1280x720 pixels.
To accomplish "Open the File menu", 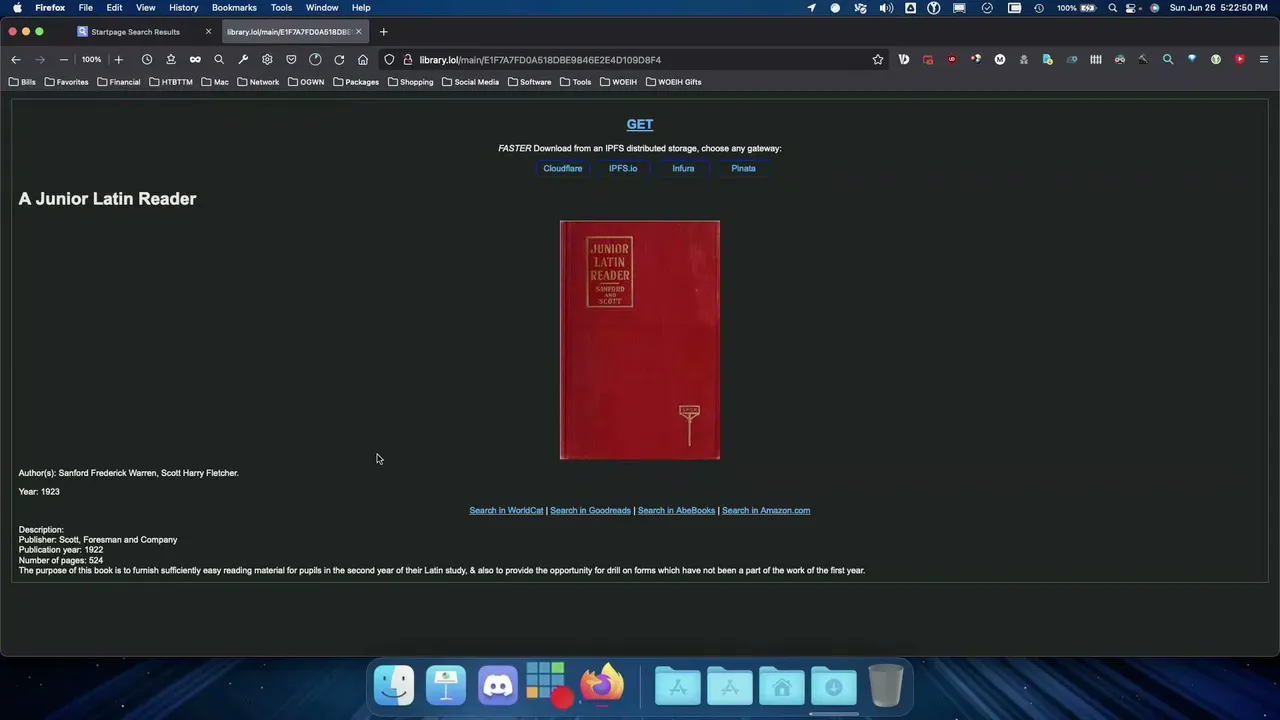I will pyautogui.click(x=86, y=8).
